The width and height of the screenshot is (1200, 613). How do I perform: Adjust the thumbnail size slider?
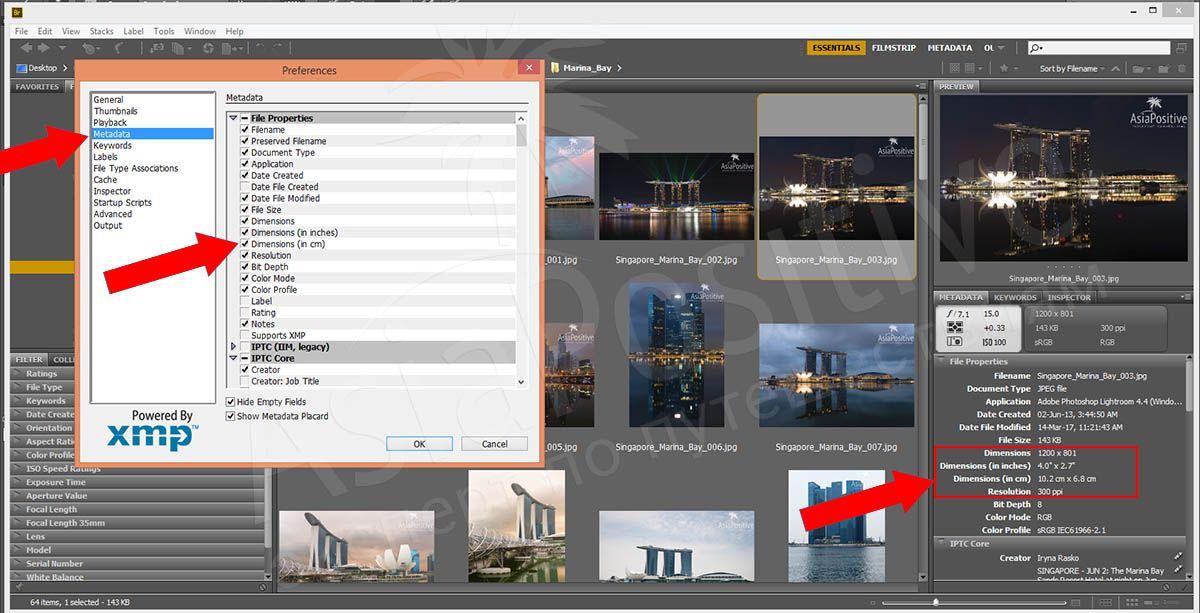click(936, 602)
